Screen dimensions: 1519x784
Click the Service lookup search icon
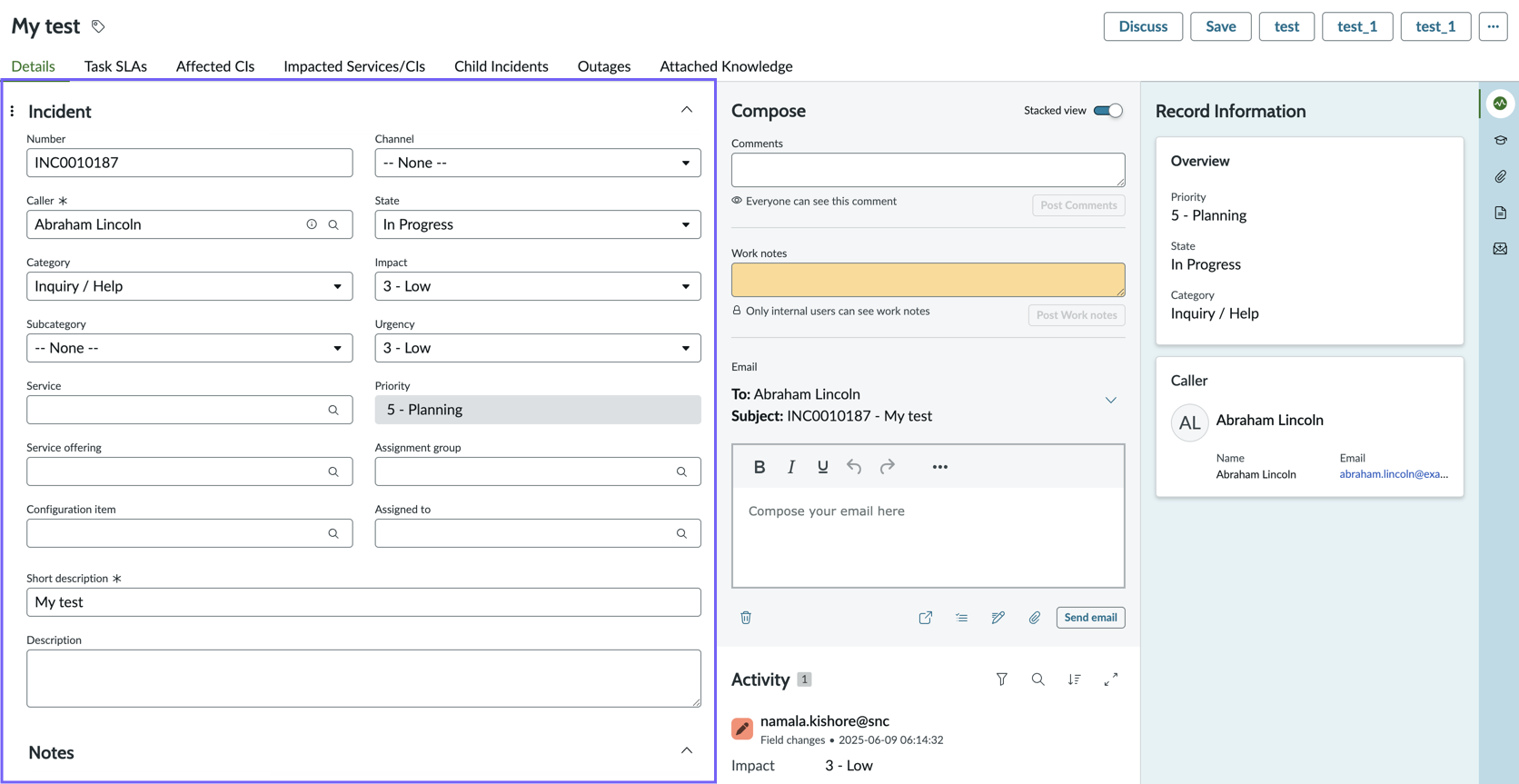point(333,410)
